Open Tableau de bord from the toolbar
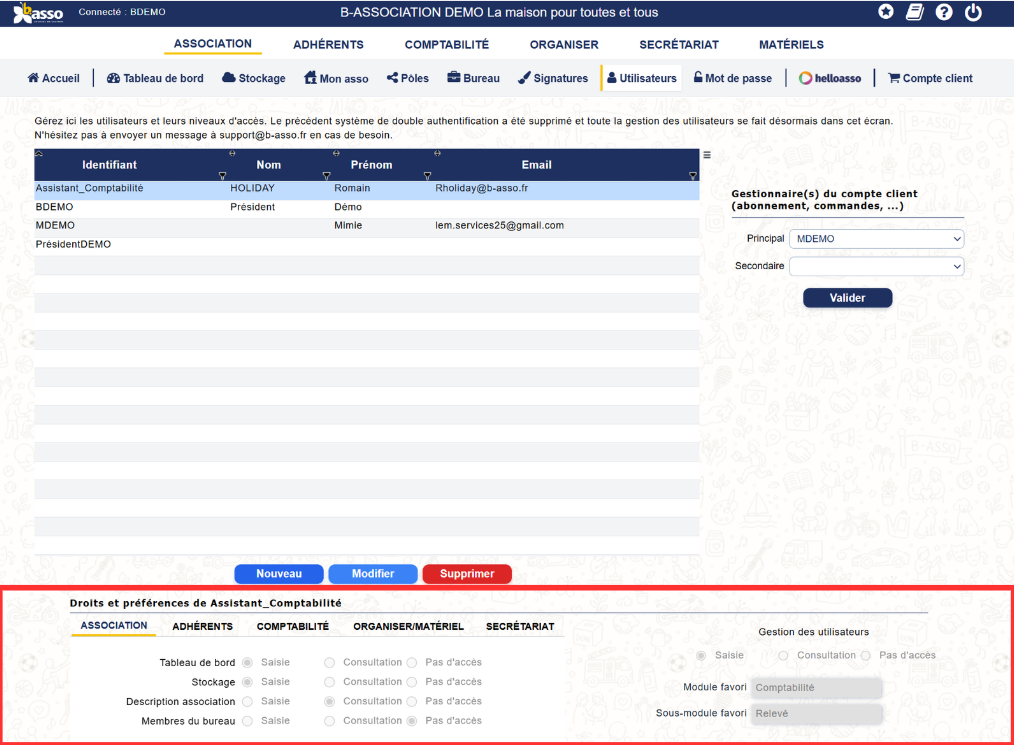1014x745 pixels. point(155,78)
